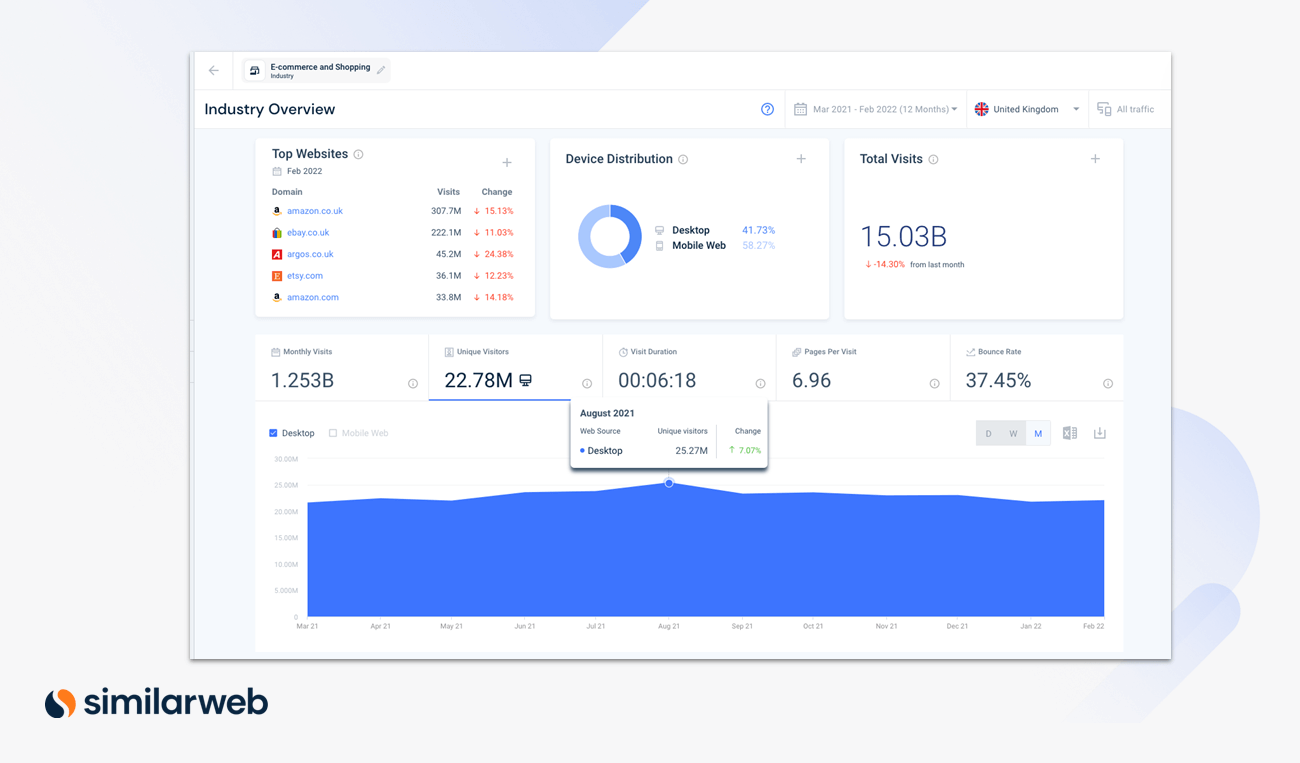The height and width of the screenshot is (763, 1300).
Task: Select the Monthly Visits metric tab
Action: pos(342,368)
